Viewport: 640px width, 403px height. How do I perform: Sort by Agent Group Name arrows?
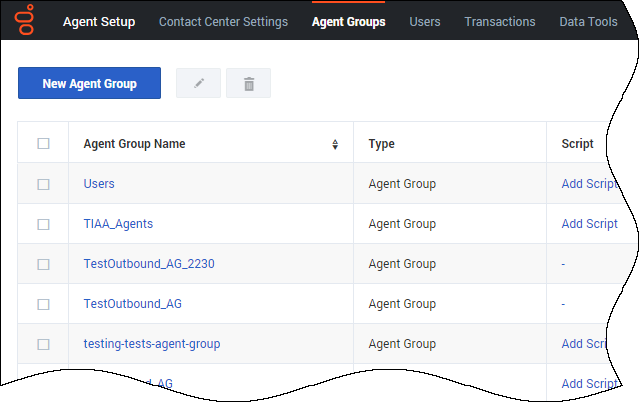tap(335, 144)
